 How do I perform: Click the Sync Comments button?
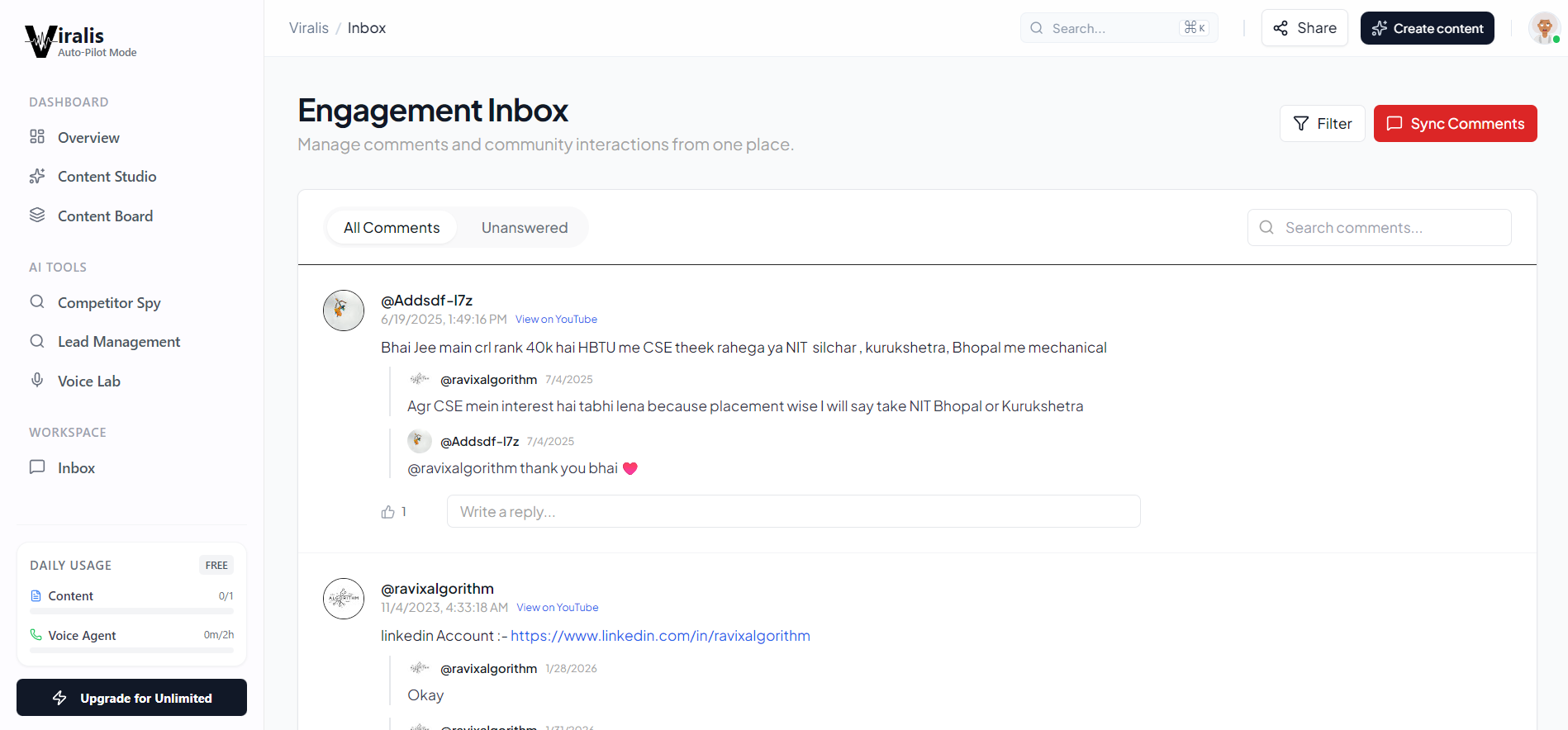pos(1455,123)
